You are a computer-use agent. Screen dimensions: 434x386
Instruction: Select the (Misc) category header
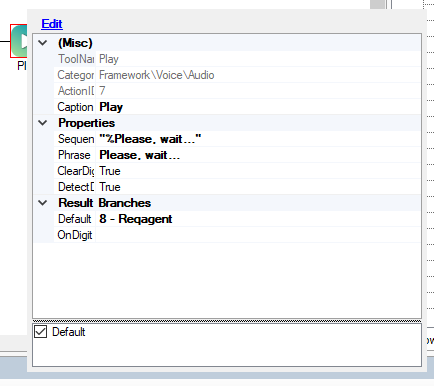[x=75, y=43]
